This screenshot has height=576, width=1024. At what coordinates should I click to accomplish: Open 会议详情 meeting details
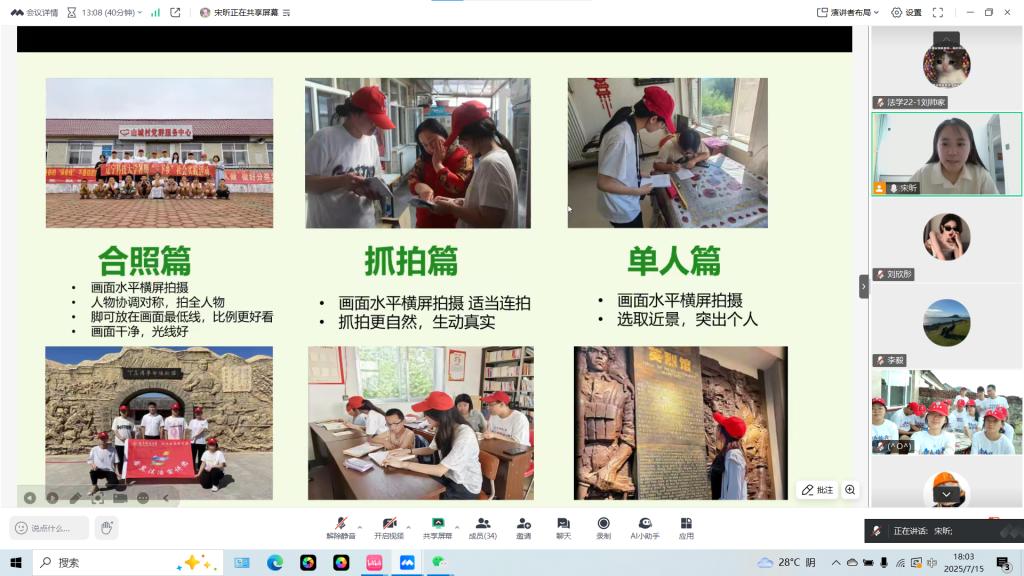click(x=34, y=12)
